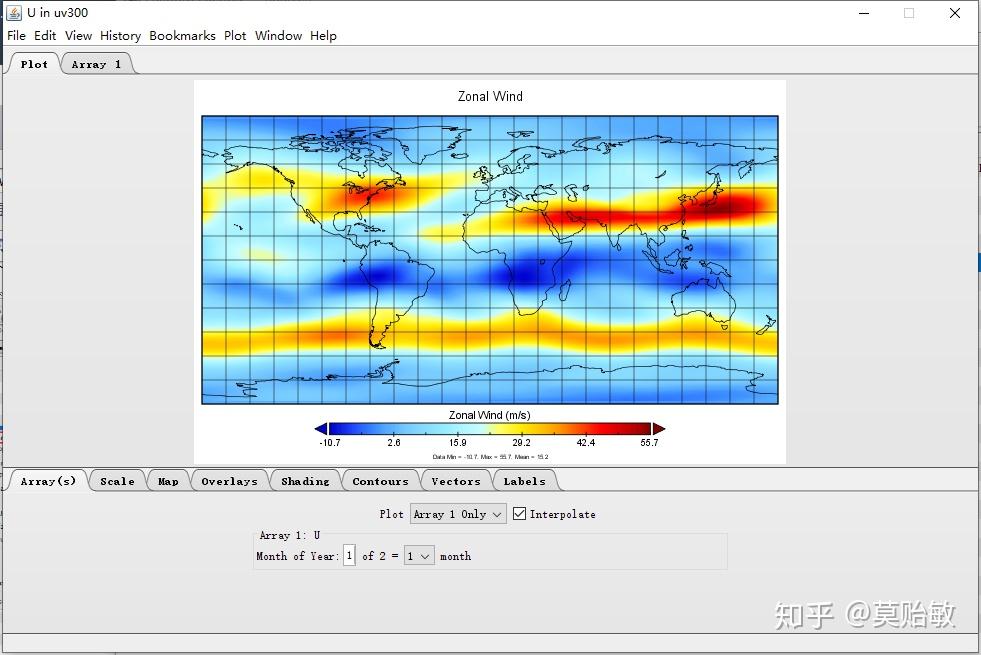Viewport: 981px width, 655px height.
Task: Click the 'Array 1: U' label
Action: pos(290,536)
